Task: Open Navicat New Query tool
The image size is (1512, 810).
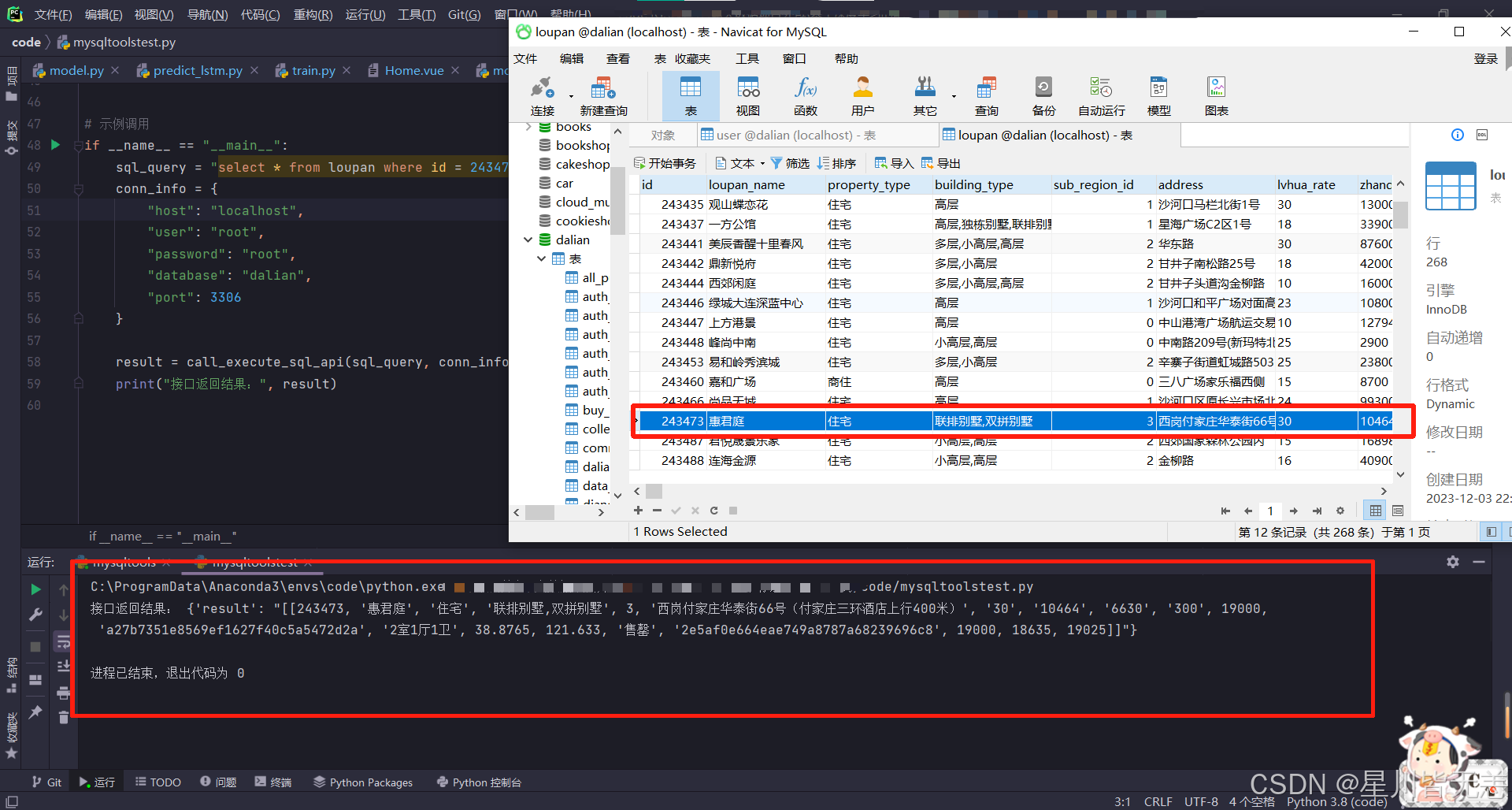Action: 603,96
